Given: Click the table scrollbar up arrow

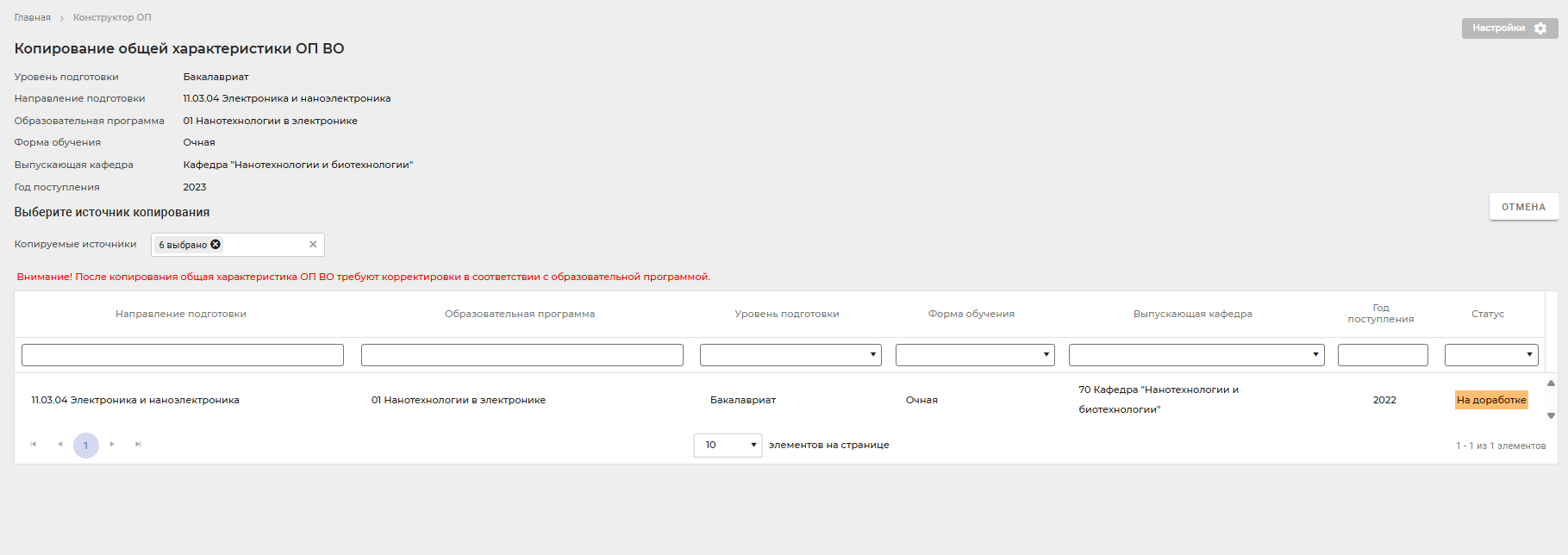Looking at the screenshot, I should click(1551, 383).
